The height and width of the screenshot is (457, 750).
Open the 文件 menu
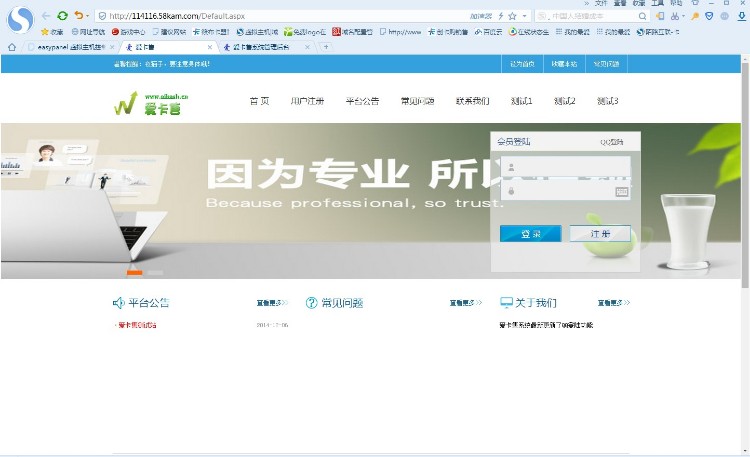tap(601, 3)
